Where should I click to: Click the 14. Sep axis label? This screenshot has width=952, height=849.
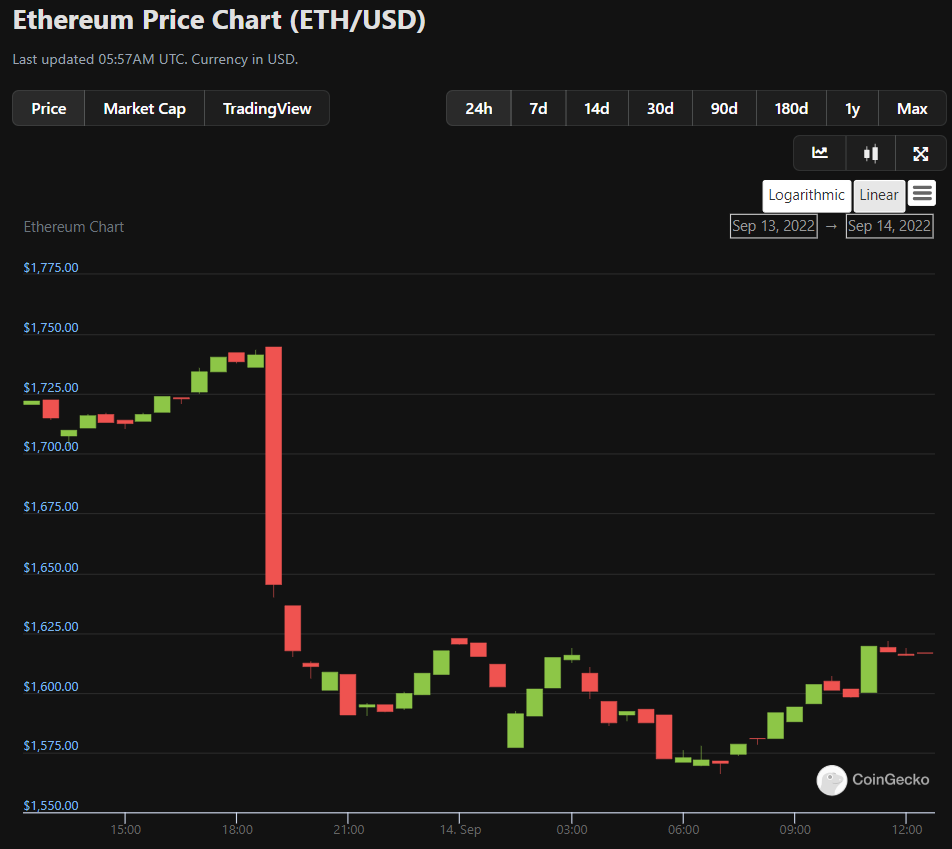coord(460,830)
